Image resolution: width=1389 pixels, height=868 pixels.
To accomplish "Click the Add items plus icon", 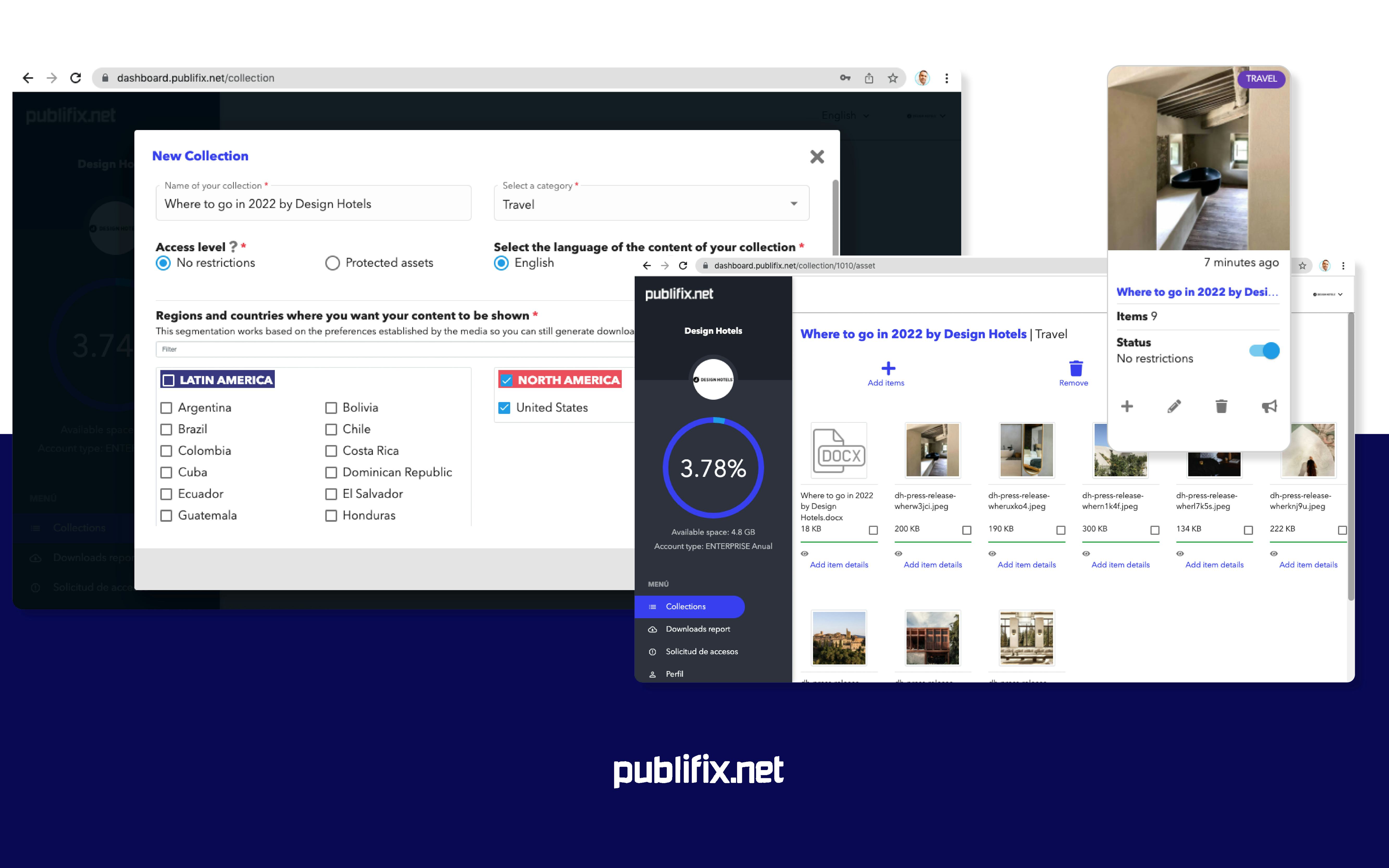I will tap(888, 369).
